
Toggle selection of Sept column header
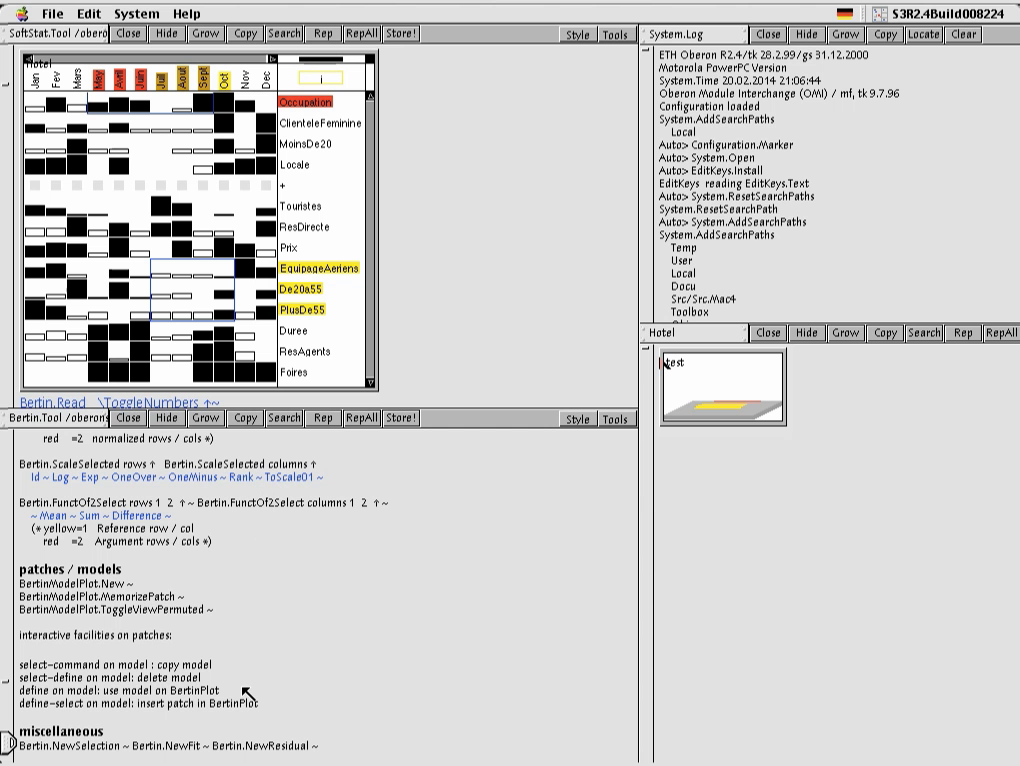(203, 78)
